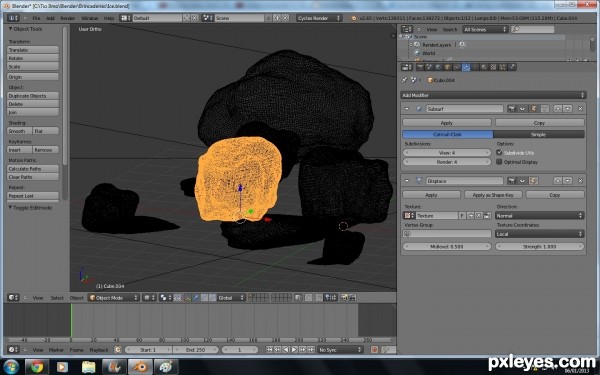Viewport: 600px width, 375px height.
Task: Click the 3D View editor type icon
Action: click(13, 298)
